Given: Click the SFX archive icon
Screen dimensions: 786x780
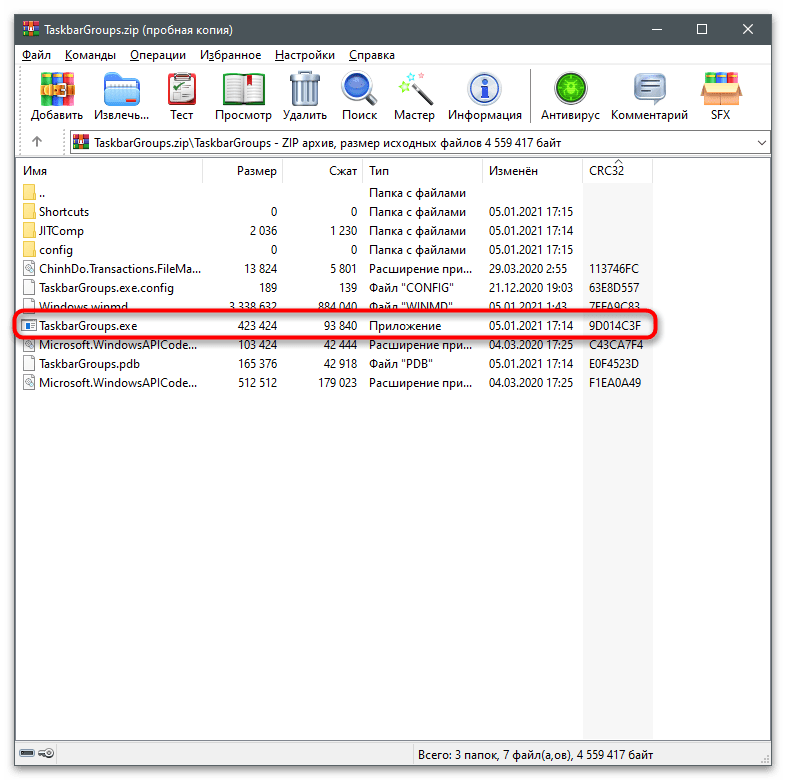Looking at the screenshot, I should click(721, 89).
